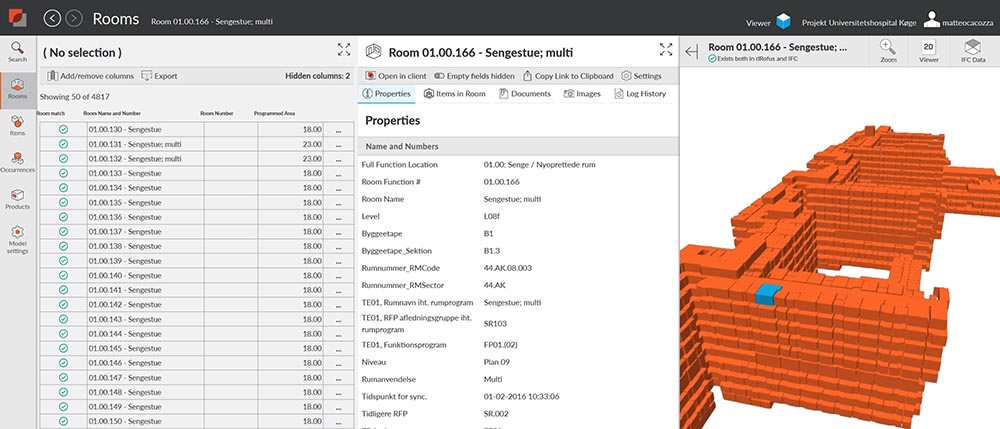Open more options for room 01.00.149

pos(339,407)
